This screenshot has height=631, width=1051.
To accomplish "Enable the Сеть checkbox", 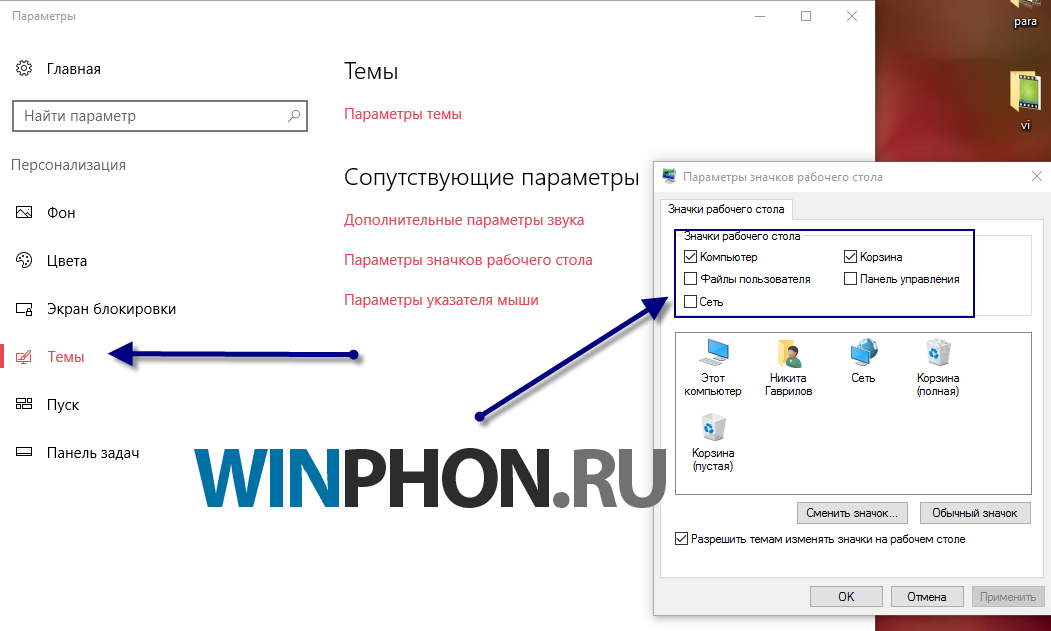I will tap(690, 301).
